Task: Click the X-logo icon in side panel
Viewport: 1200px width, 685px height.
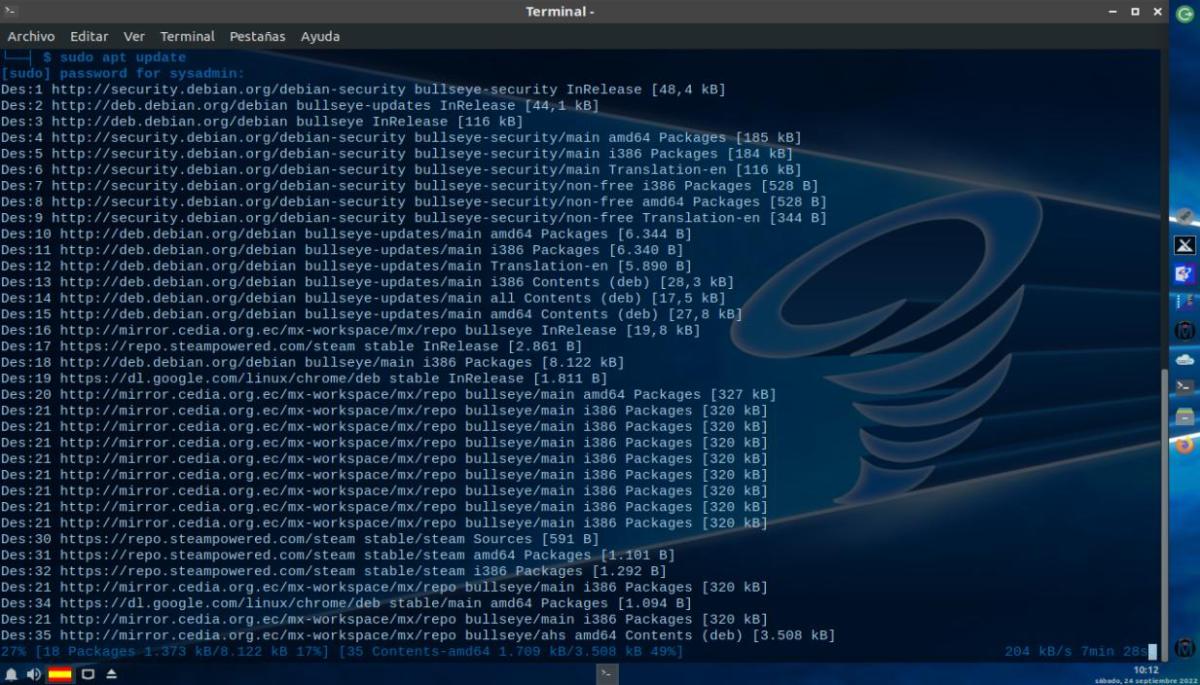Action: (1185, 246)
